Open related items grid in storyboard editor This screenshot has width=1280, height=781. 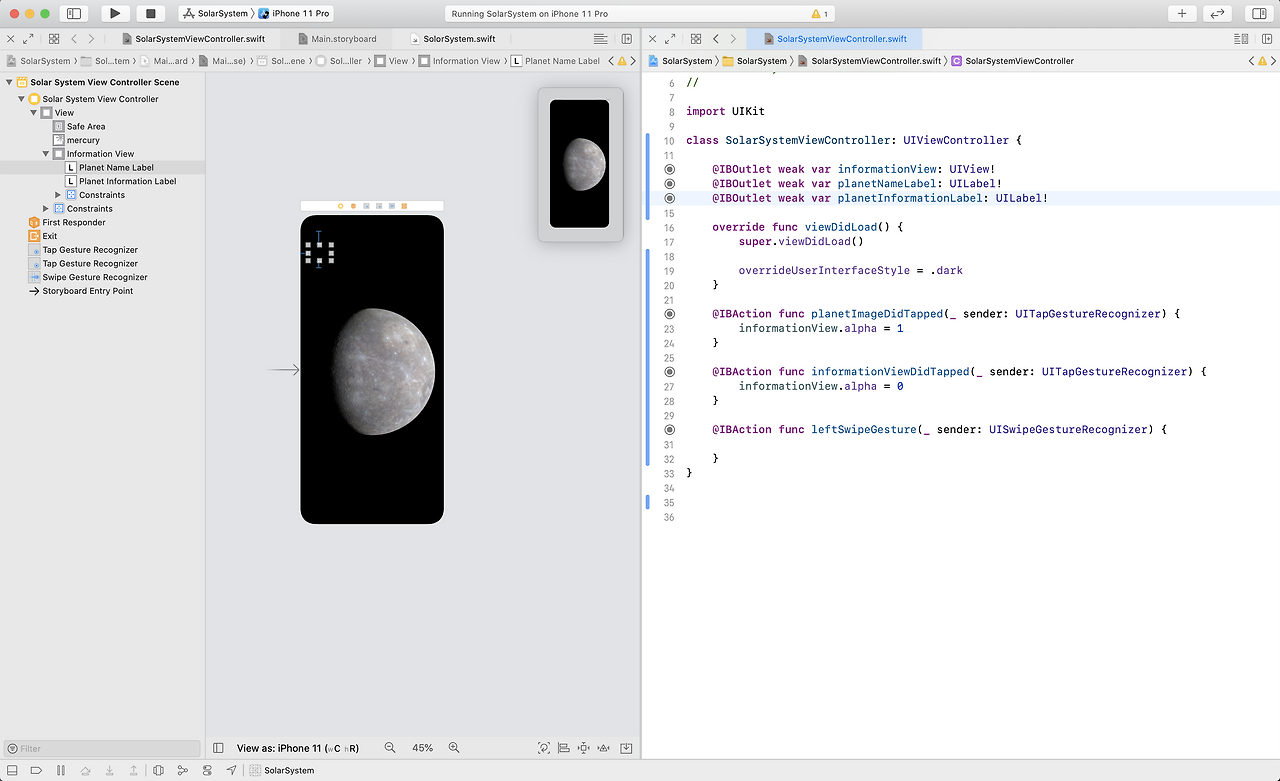coord(54,39)
